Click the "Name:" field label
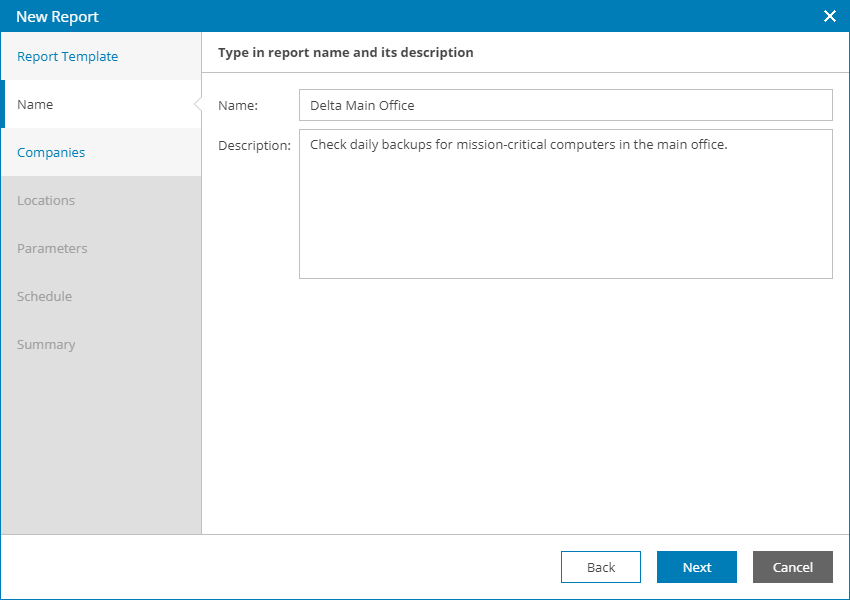This screenshot has width=850, height=600. (238, 105)
